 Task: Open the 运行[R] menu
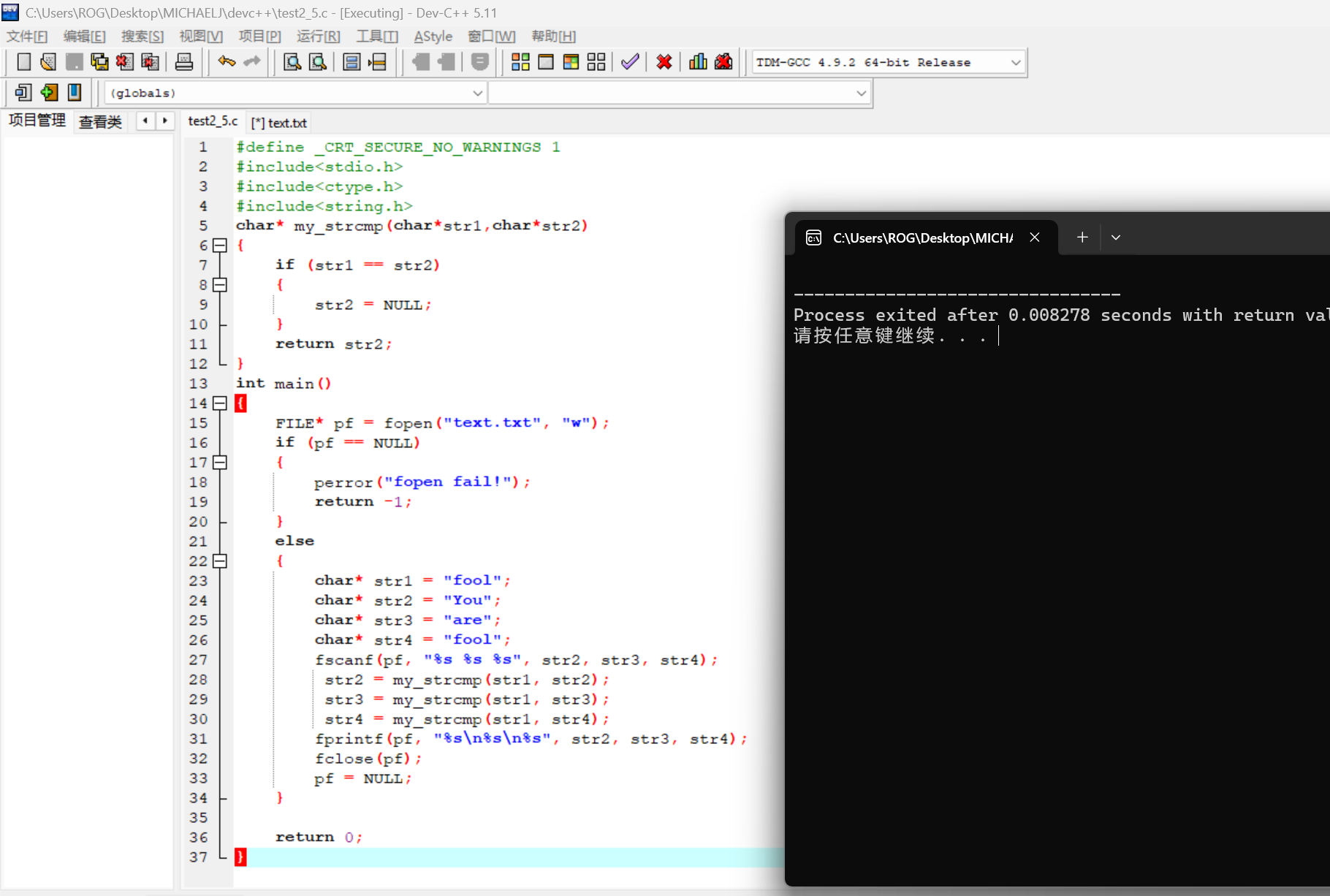(x=319, y=37)
